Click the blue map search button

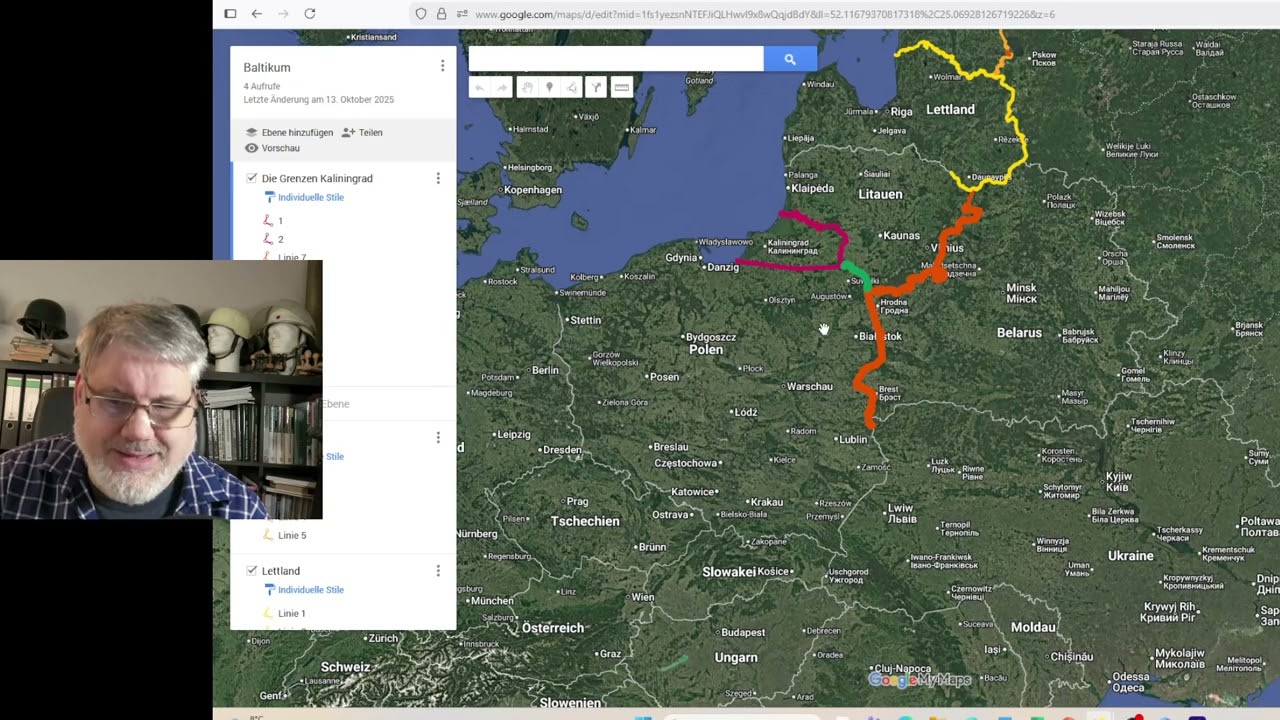[790, 59]
